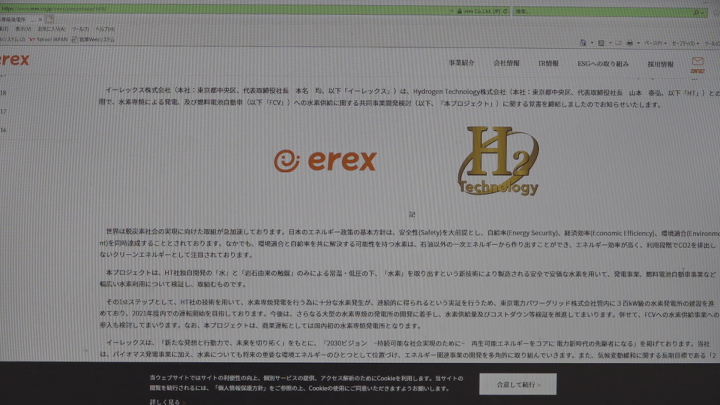
Task: Open the お気に入り(A) menu
Action: 51,29
